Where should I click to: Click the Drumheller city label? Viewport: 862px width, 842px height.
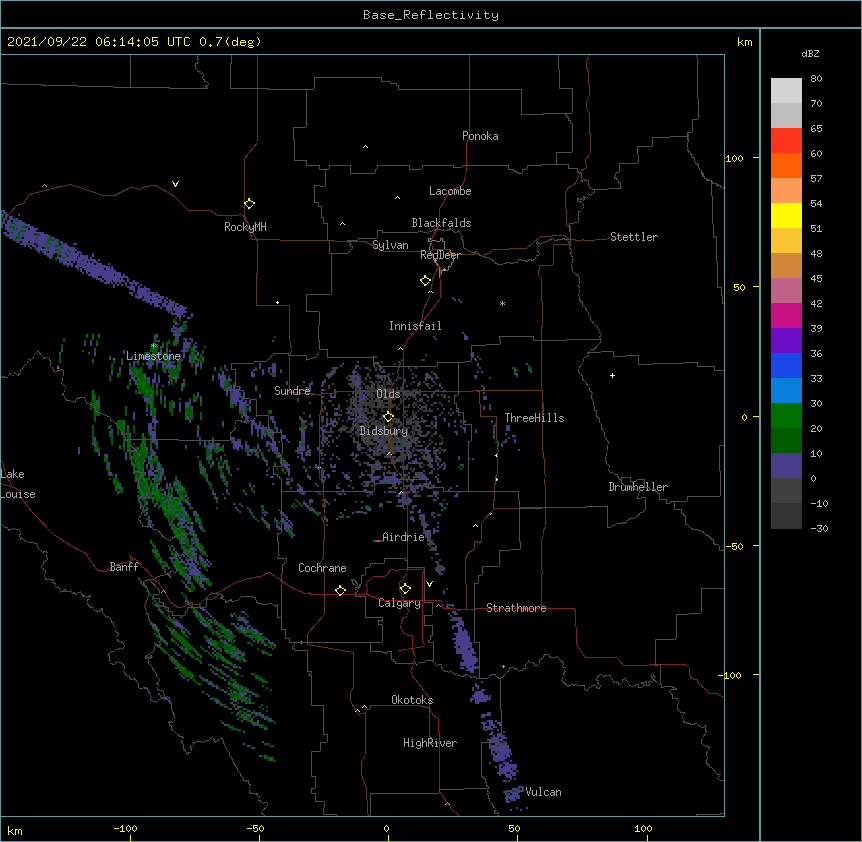(638, 487)
